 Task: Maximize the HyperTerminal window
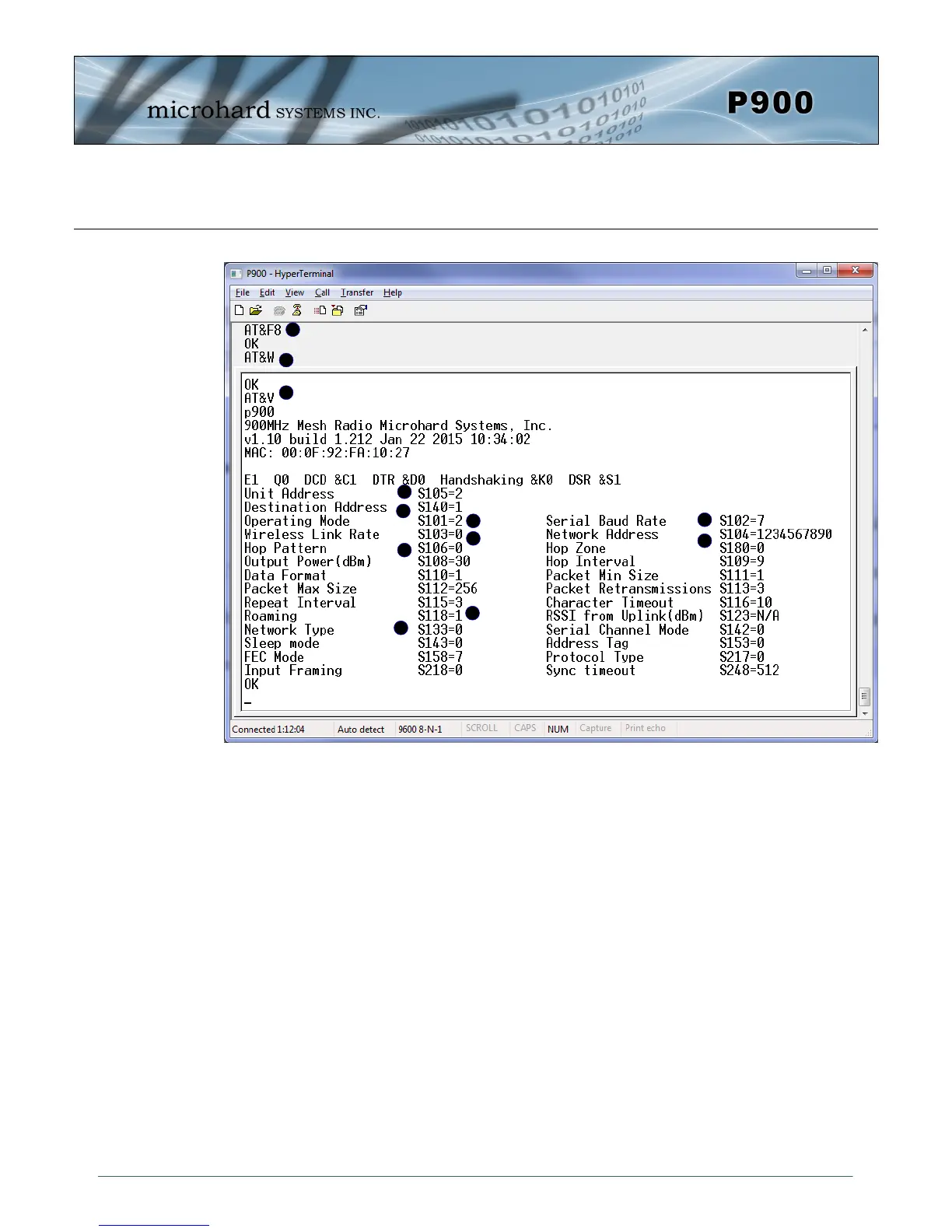[828, 271]
